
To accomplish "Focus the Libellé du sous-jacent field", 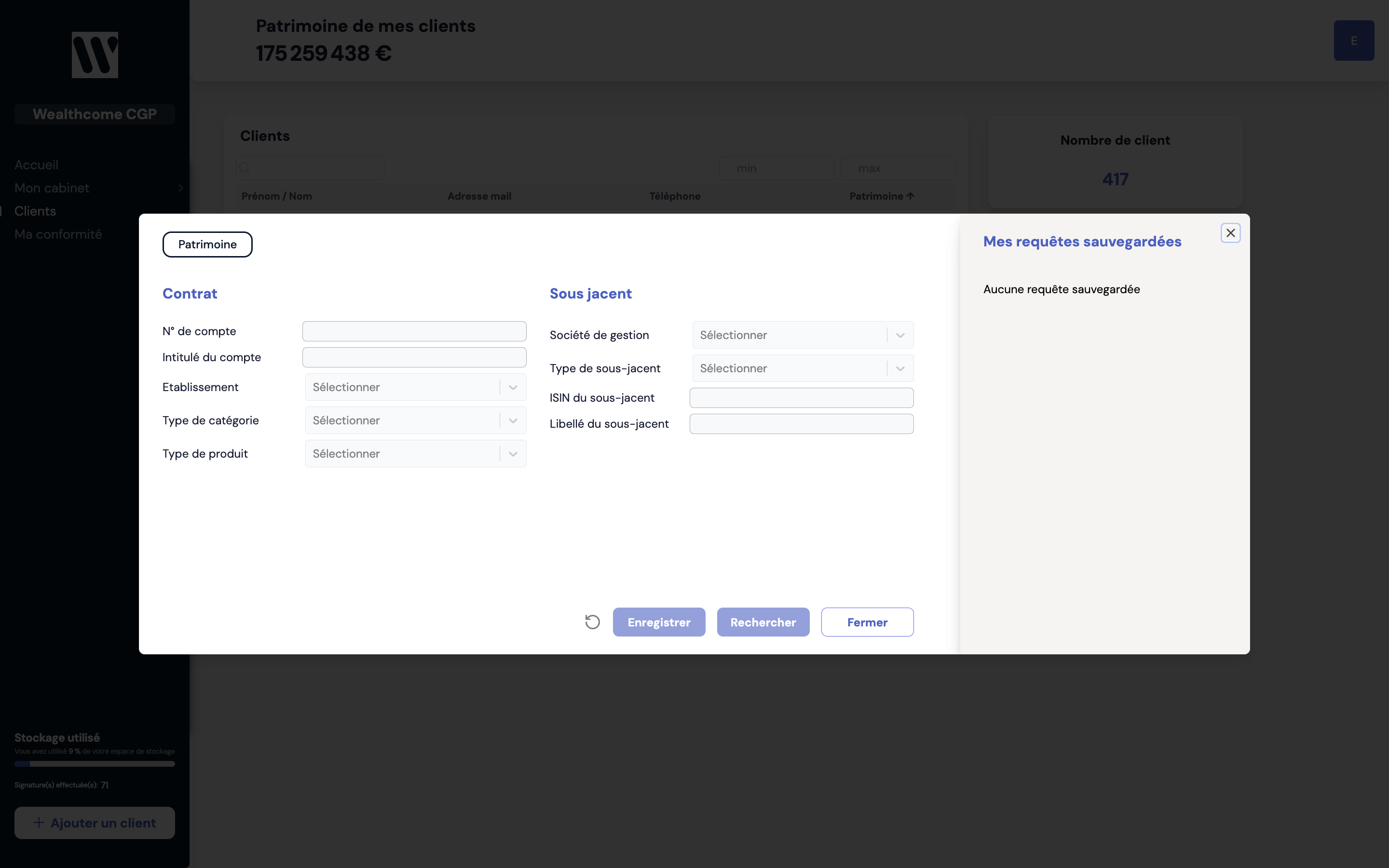I will coord(802,424).
